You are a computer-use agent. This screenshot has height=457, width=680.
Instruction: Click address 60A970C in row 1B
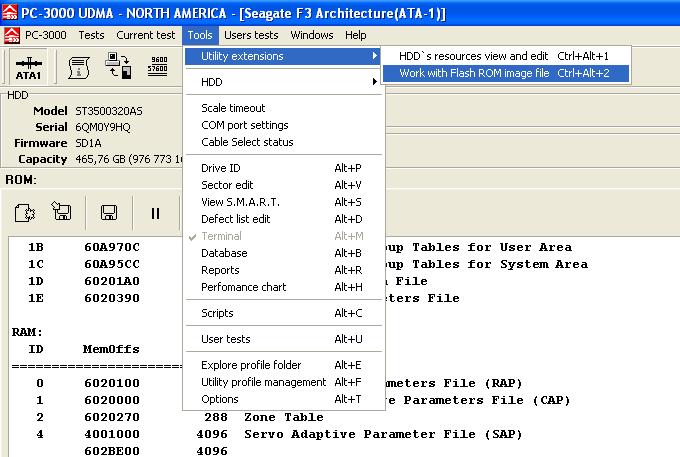pos(112,247)
